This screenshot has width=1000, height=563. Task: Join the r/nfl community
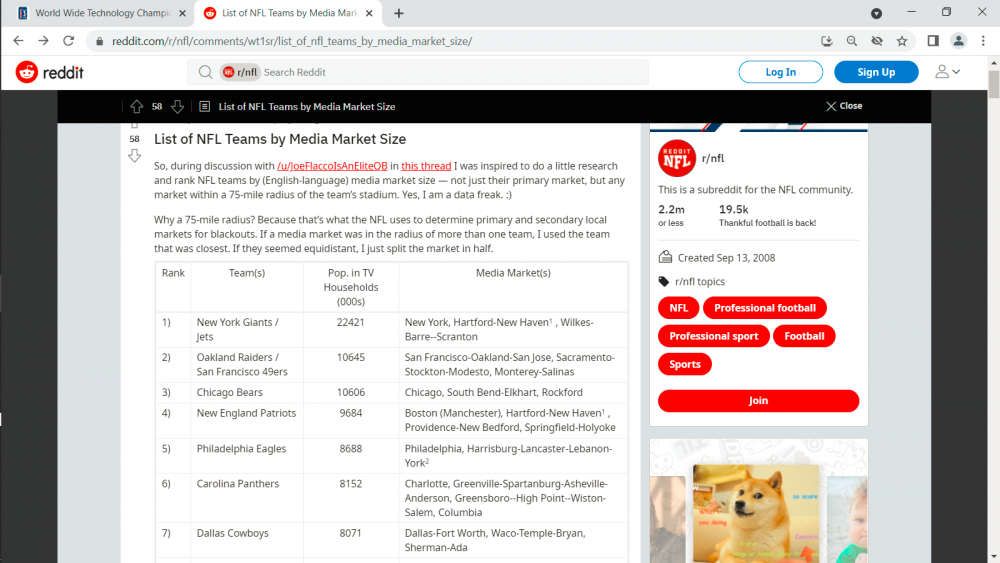[x=758, y=401]
